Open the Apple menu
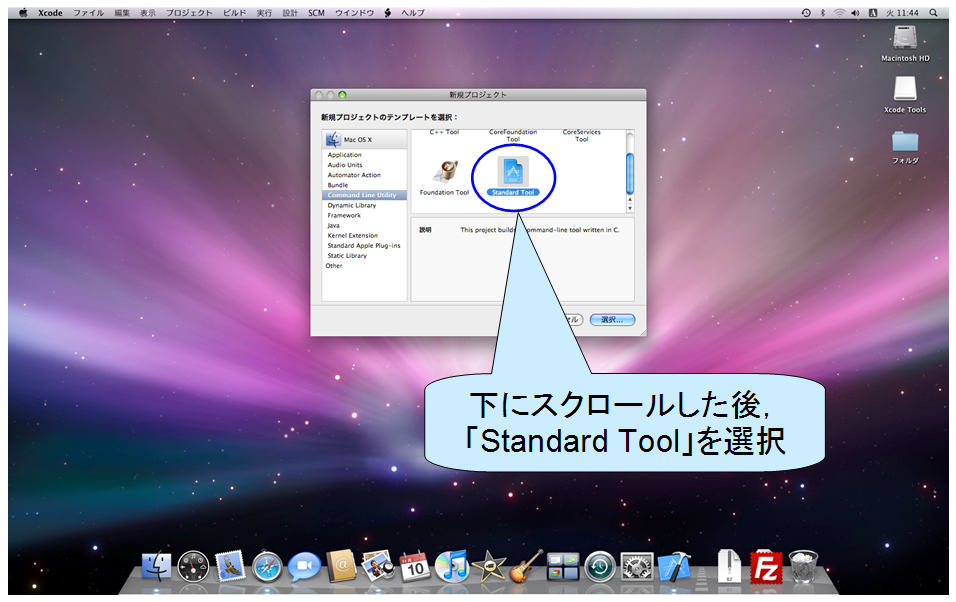 click(23, 12)
